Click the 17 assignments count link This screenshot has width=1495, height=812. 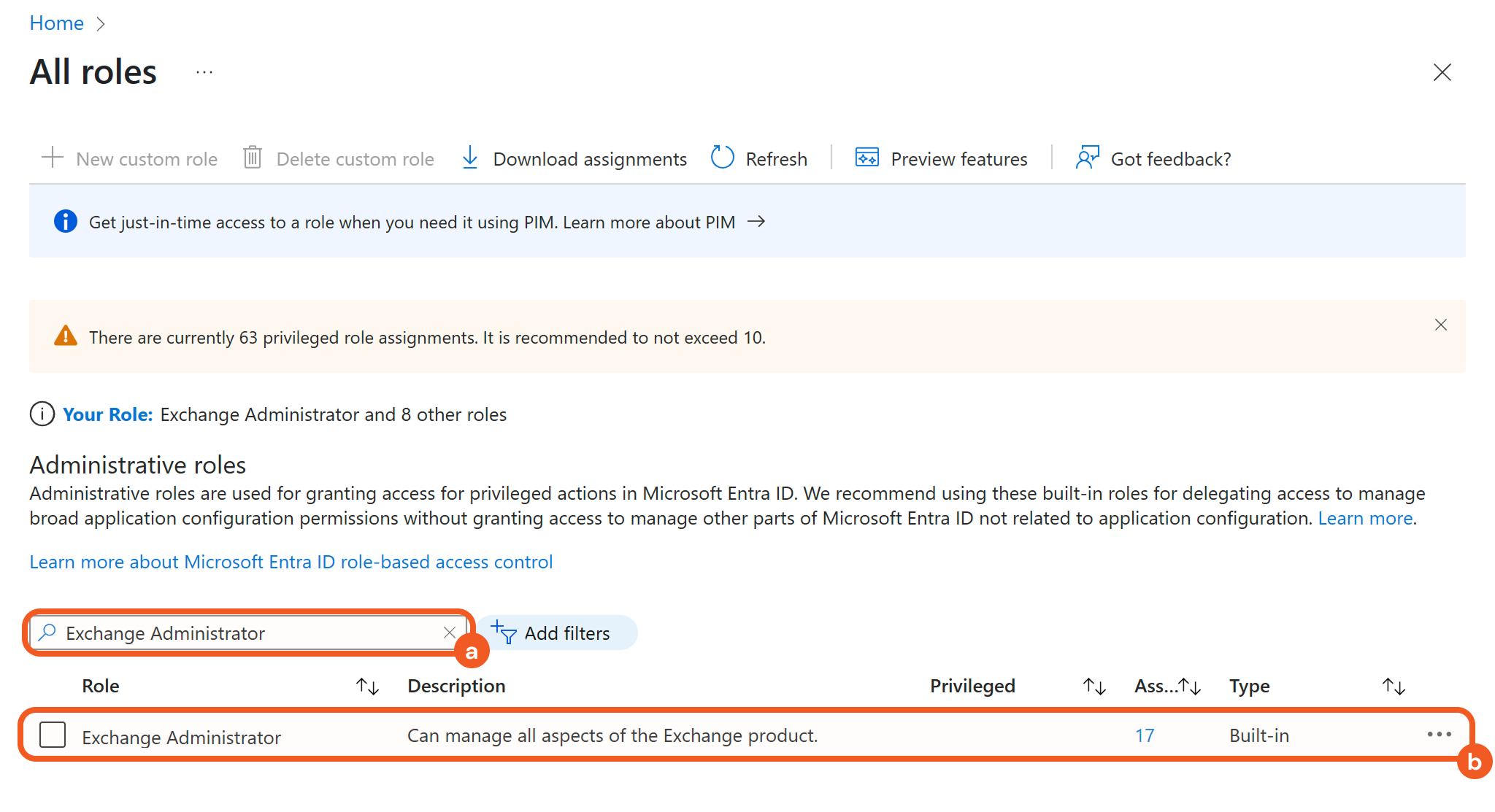point(1144,735)
